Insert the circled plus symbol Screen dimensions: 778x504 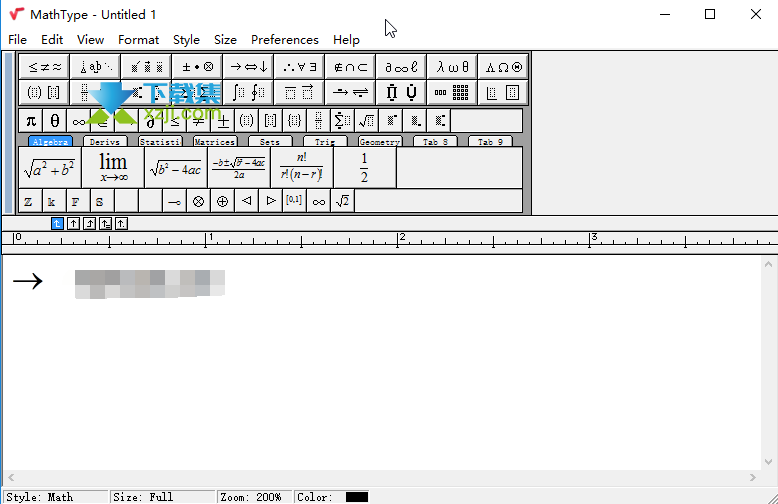pos(222,201)
